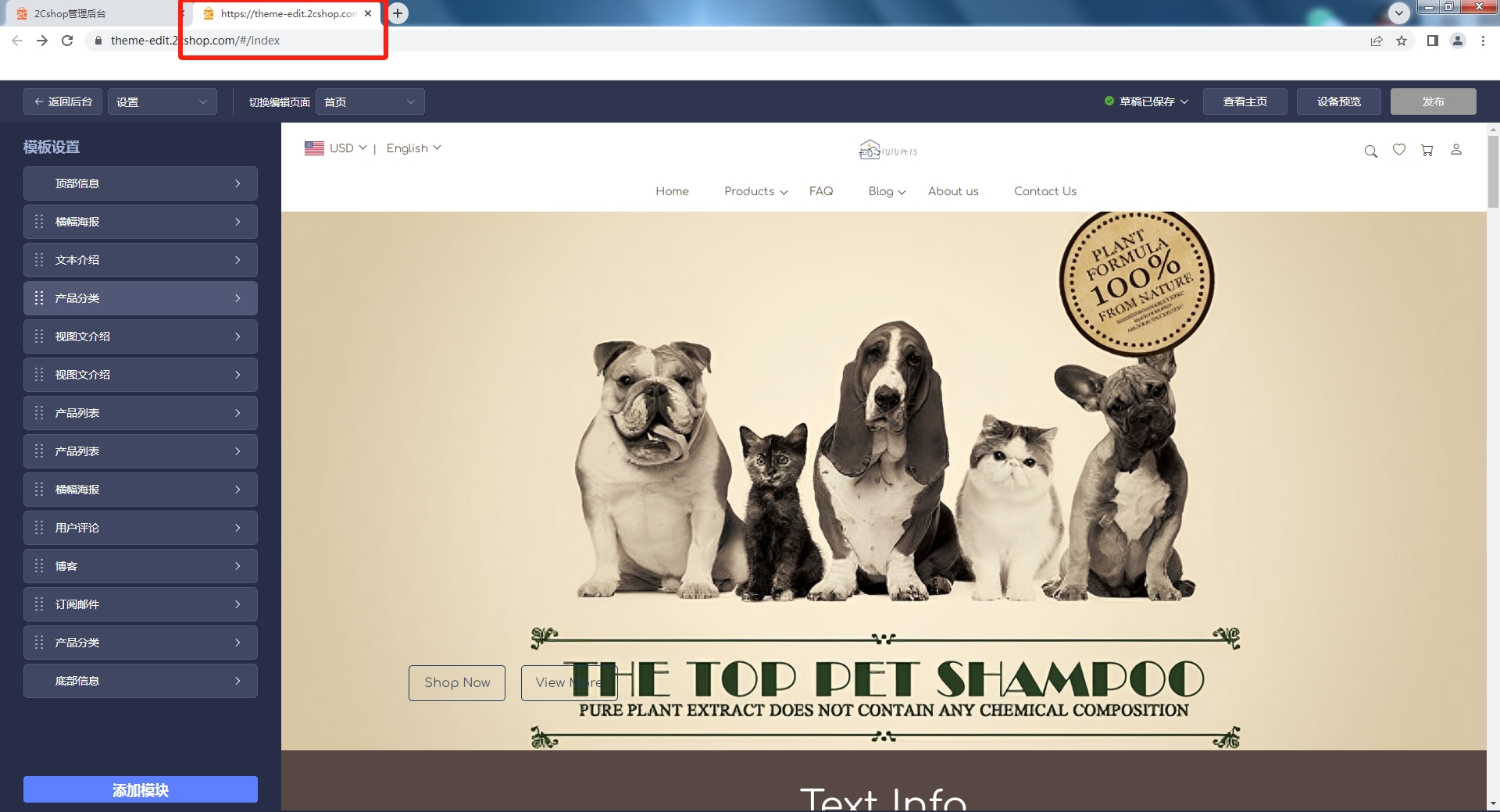Expand the 博客 module chevron
Screen dimensions: 1500x812
point(237,566)
